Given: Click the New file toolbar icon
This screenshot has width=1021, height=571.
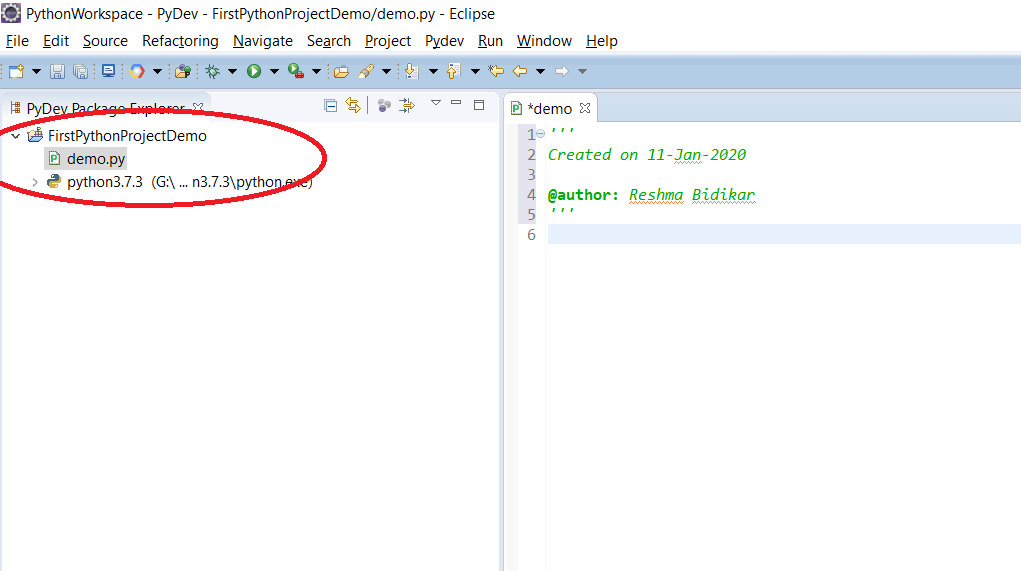Looking at the screenshot, I should (x=16, y=71).
